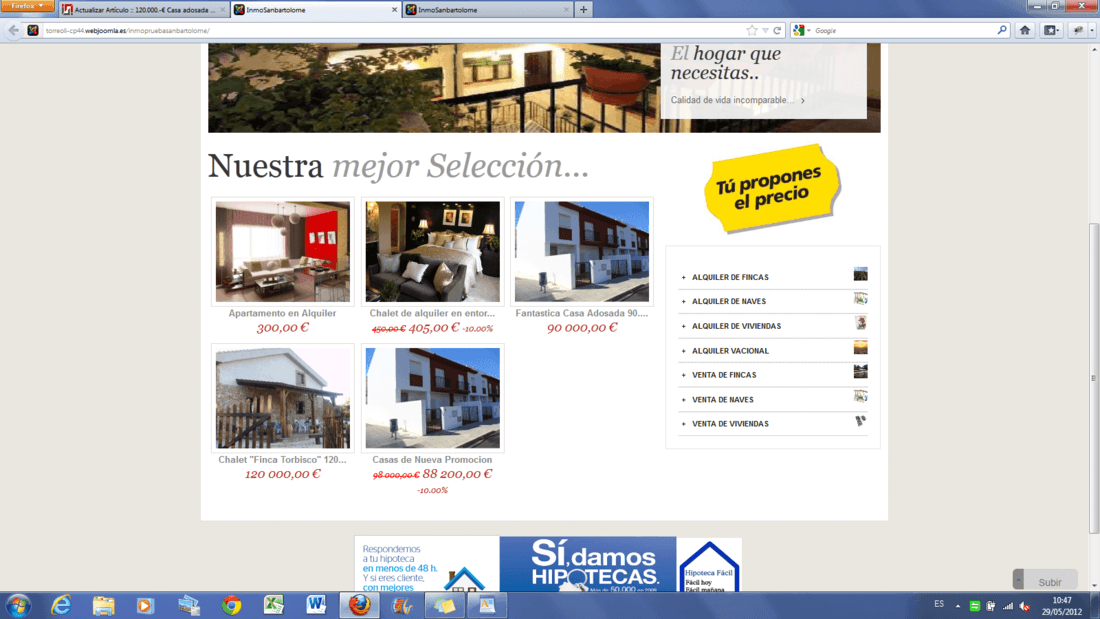Image resolution: width=1100 pixels, height=619 pixels.
Task: Open the bookmarks toolbar button
Action: coord(1051,30)
